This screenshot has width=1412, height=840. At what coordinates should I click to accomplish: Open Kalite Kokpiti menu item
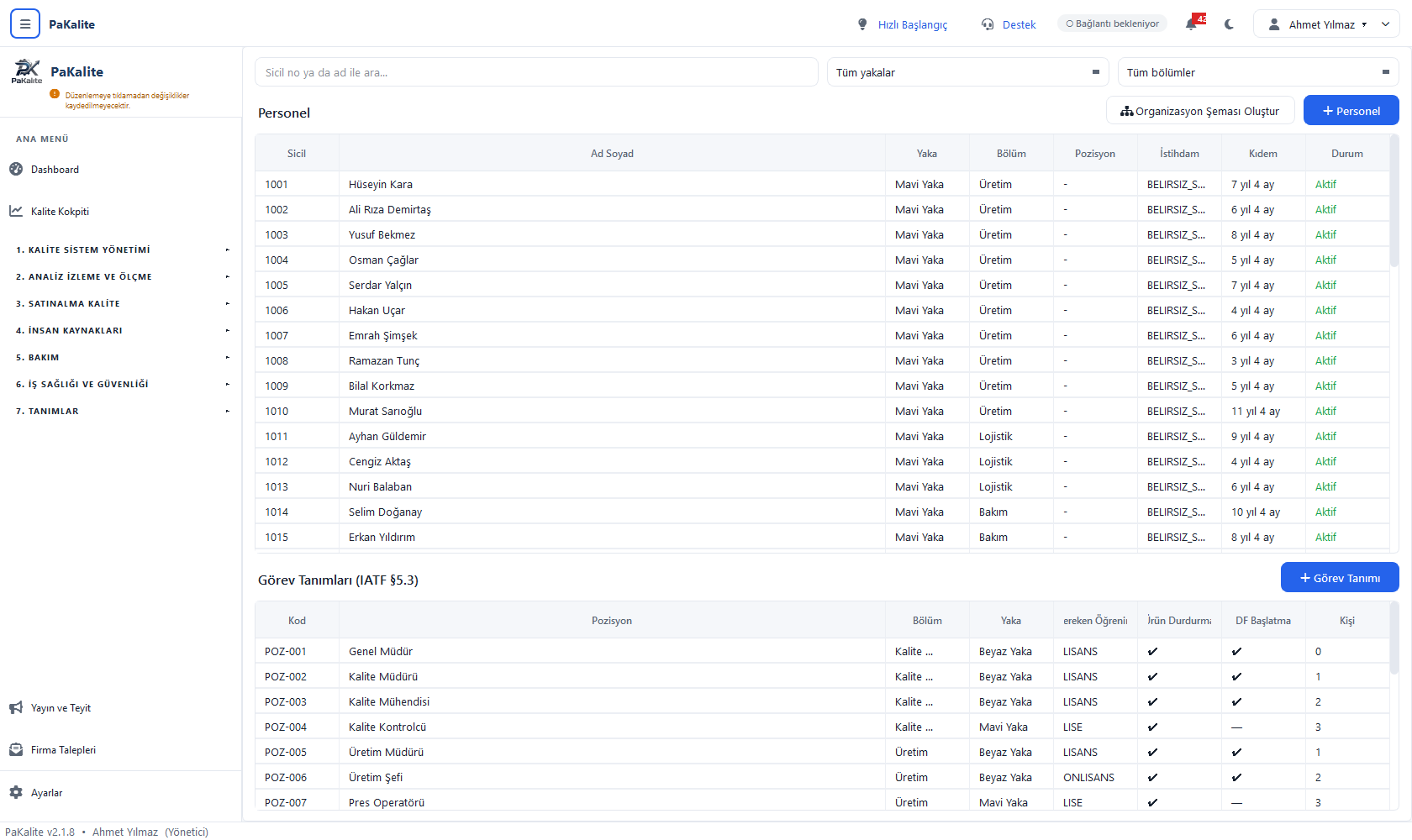coord(60,212)
